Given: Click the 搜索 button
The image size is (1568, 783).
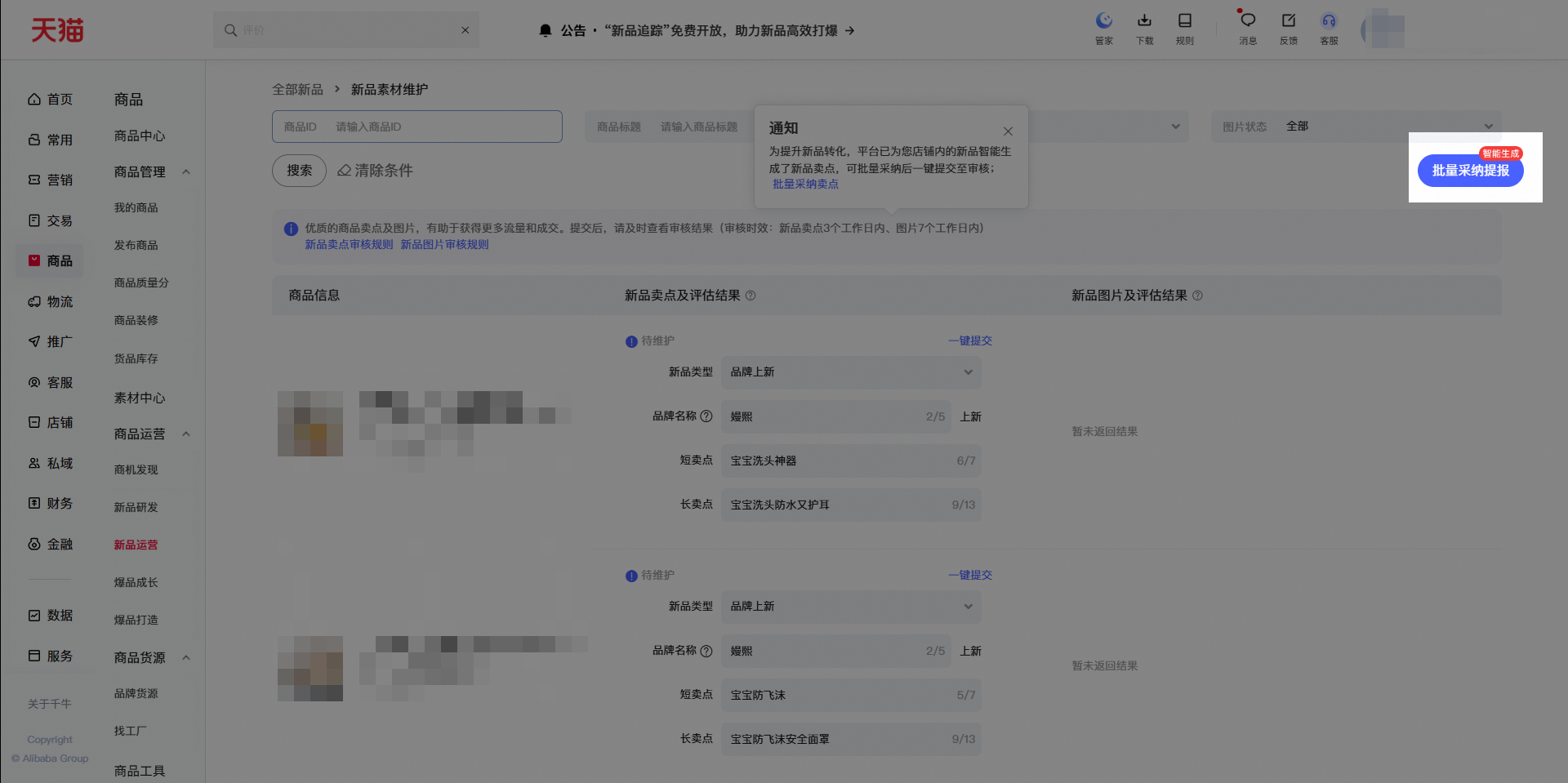Looking at the screenshot, I should 299,171.
